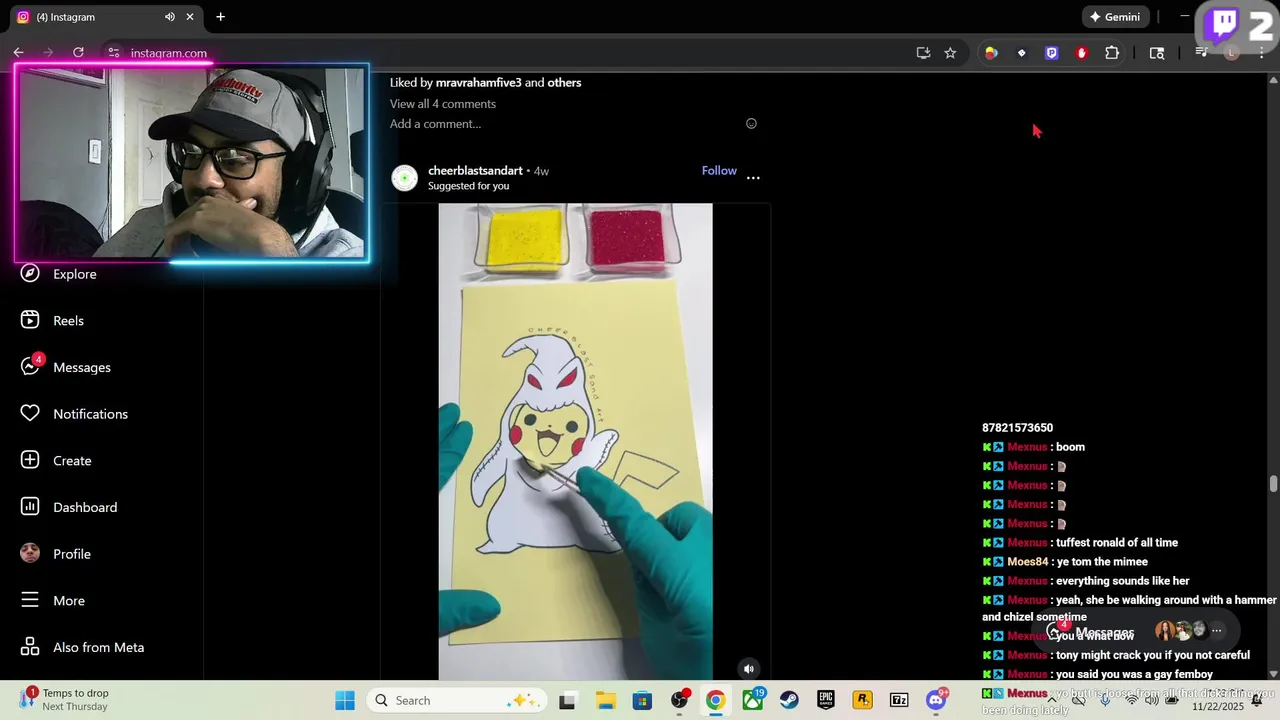
Task: Open Chrome media controls icon
Action: tap(1202, 53)
